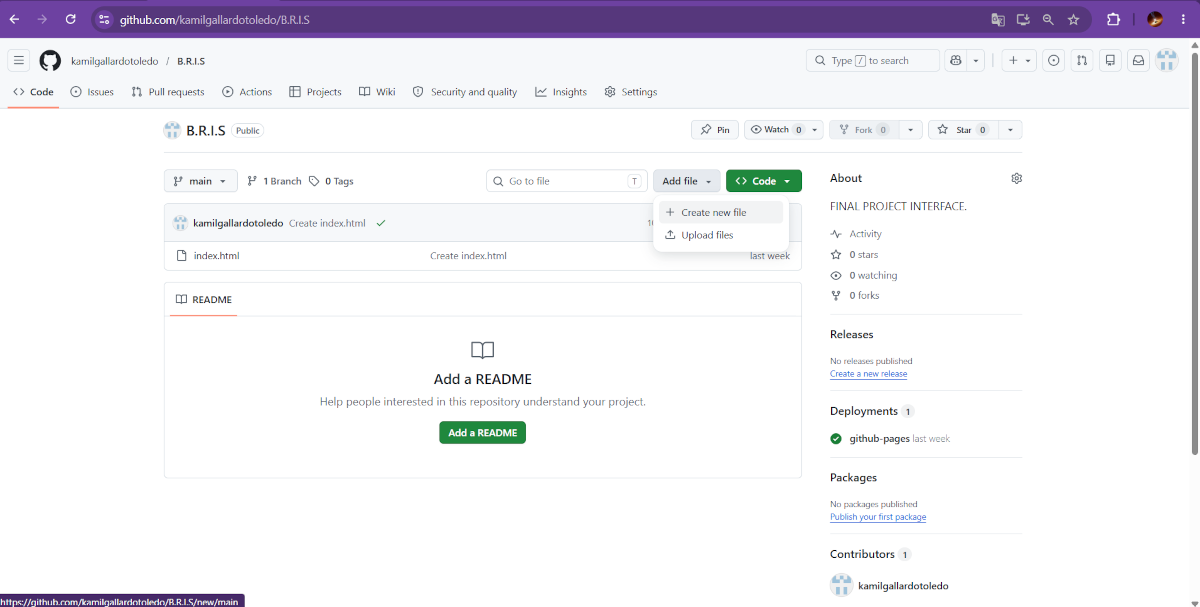This screenshot has width=1200, height=607.
Task: Pin the B.R.I.S repository
Action: pyautogui.click(x=715, y=130)
